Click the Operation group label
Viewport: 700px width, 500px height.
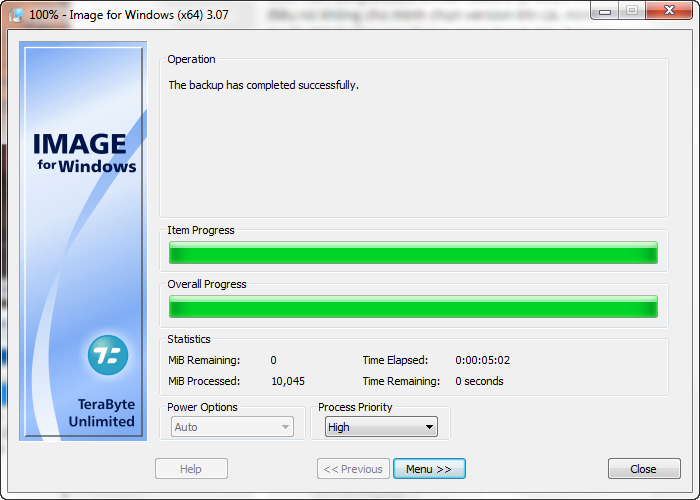coord(191,59)
